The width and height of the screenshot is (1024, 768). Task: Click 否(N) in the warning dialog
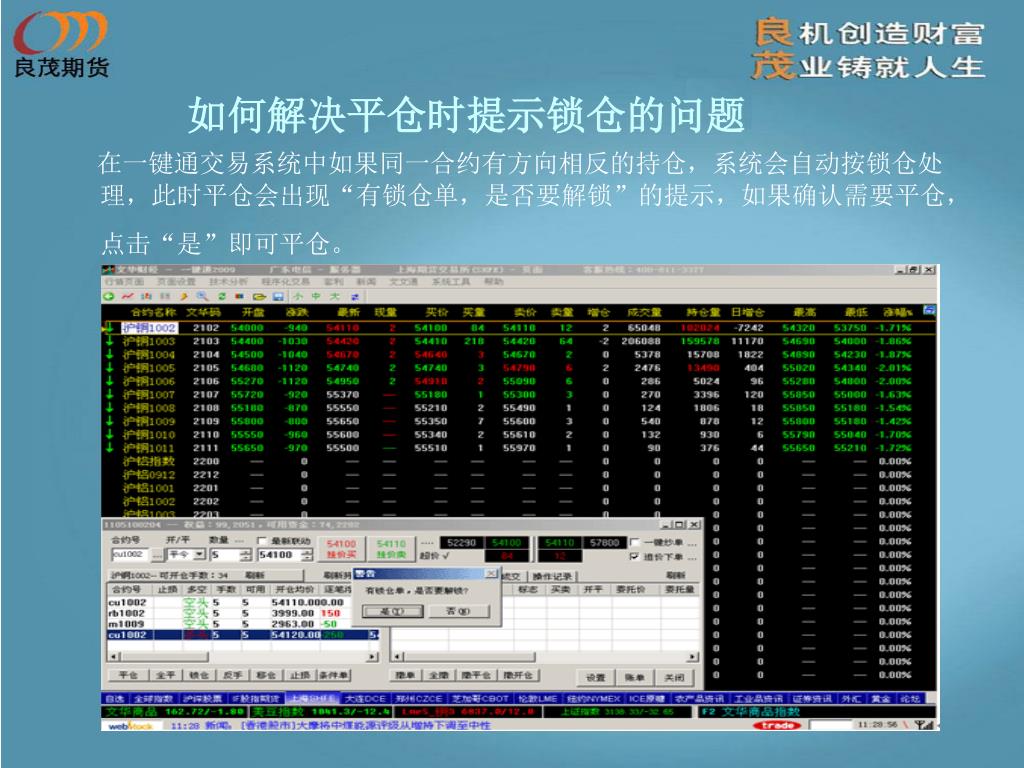point(458,611)
